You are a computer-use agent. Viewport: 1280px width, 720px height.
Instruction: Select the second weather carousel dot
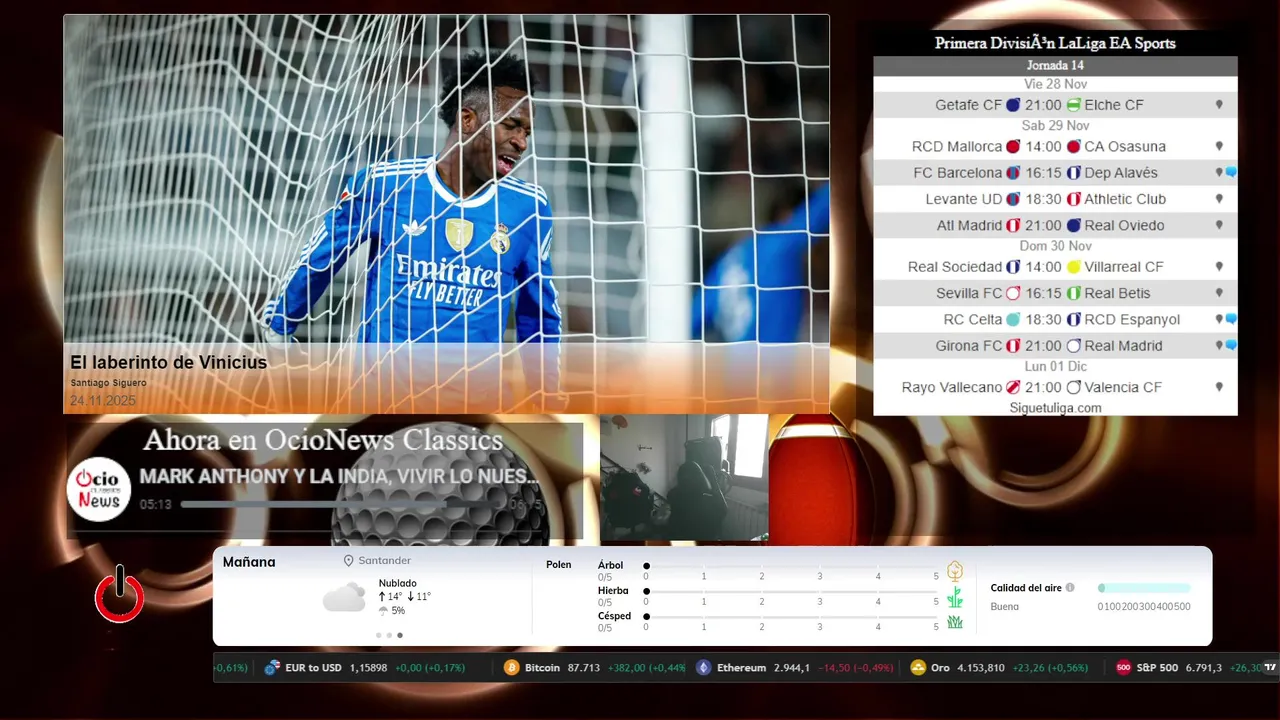tap(389, 635)
